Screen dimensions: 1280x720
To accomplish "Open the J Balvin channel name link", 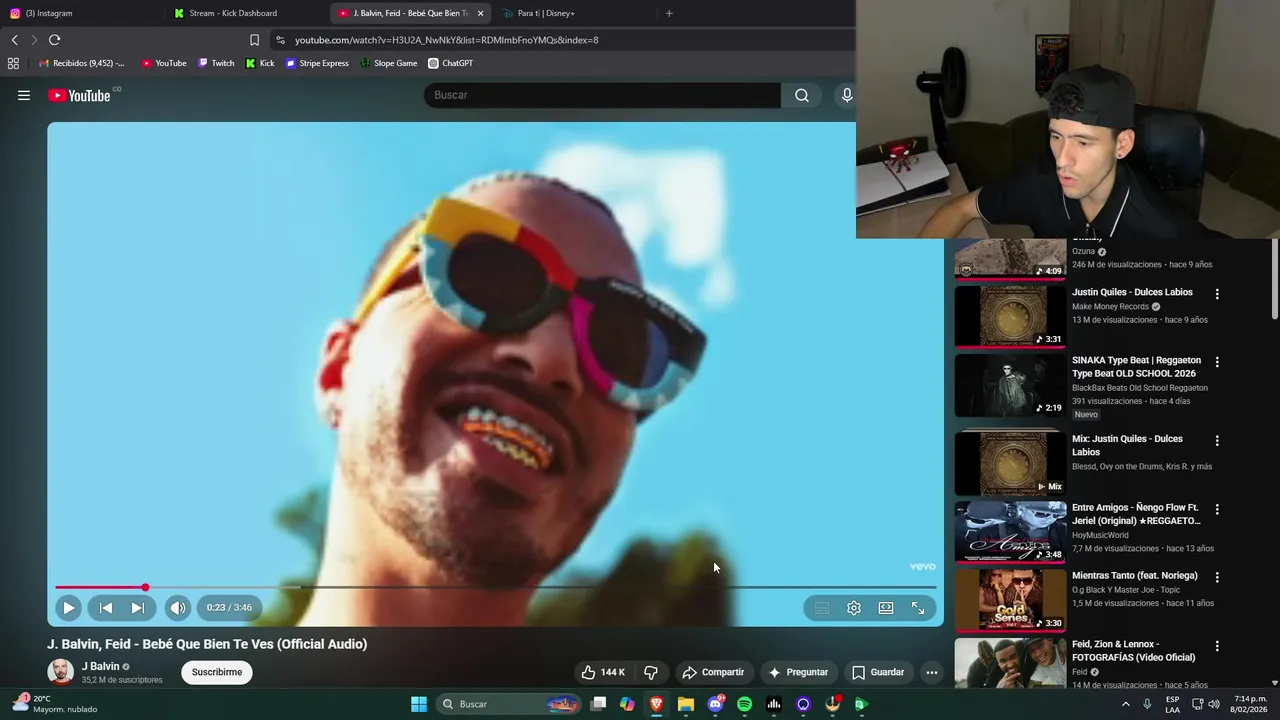I will tap(100, 666).
